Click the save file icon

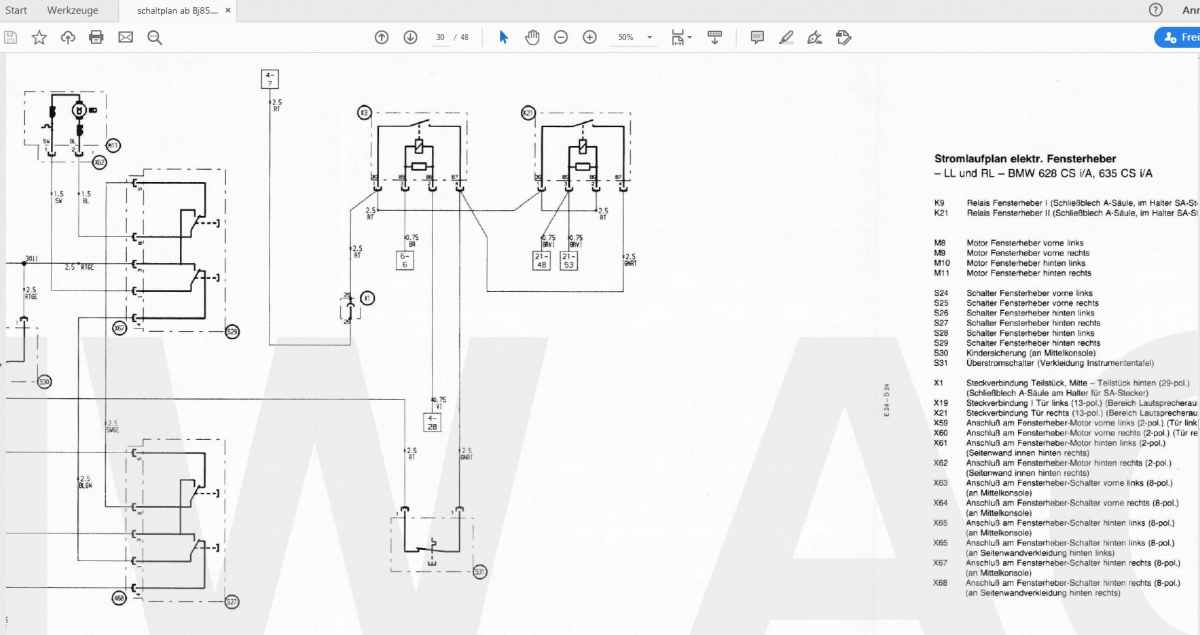pos(10,37)
